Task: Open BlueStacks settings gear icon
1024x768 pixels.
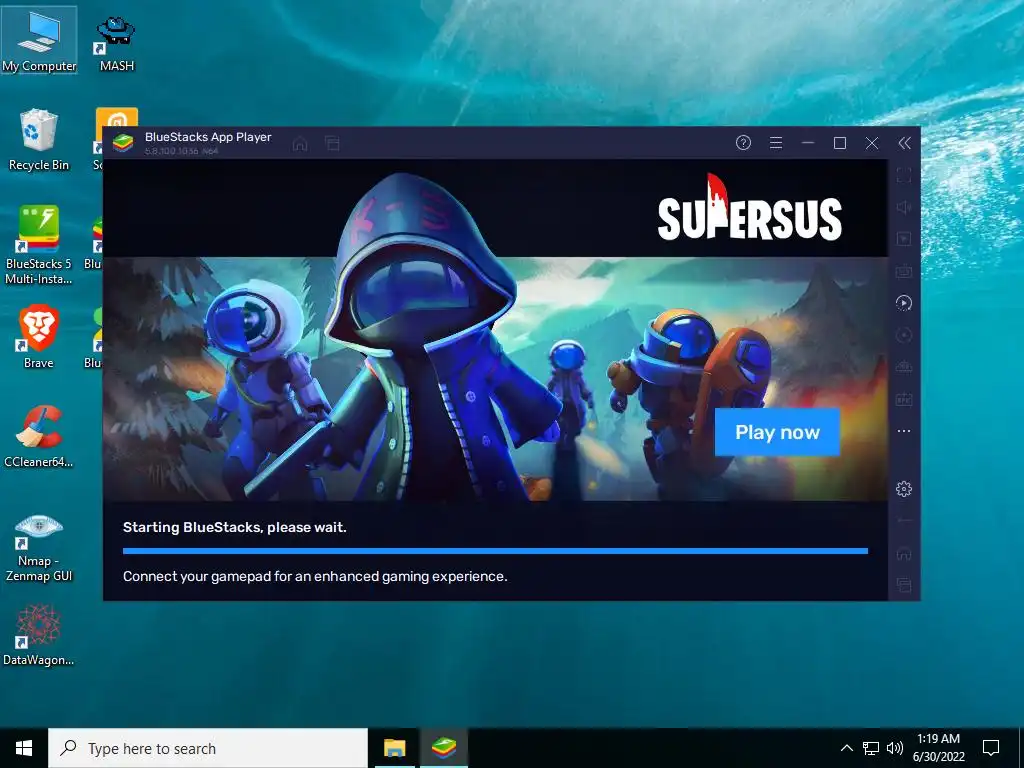Action: click(x=904, y=488)
